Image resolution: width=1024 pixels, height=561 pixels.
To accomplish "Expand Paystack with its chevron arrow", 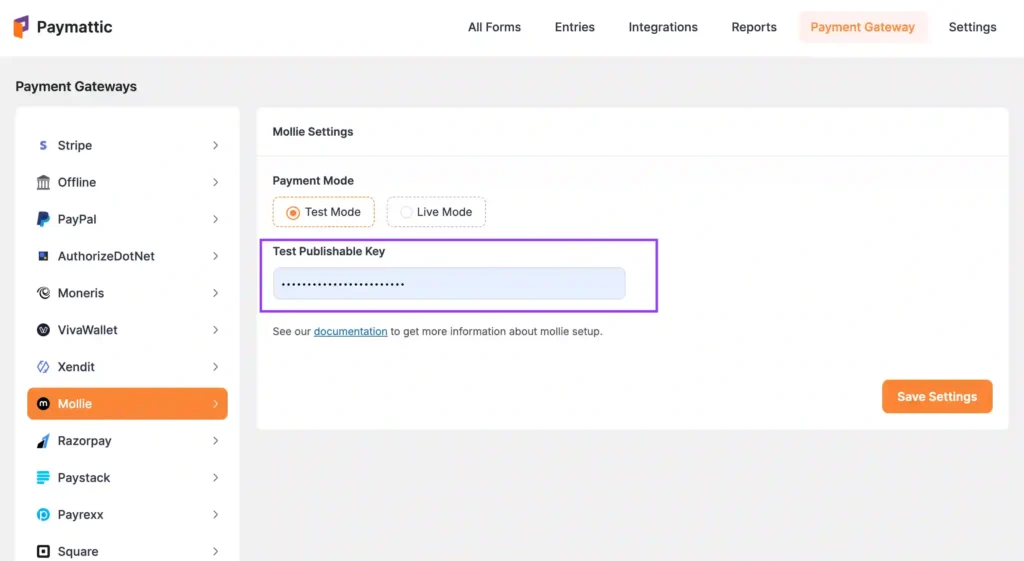I will 216,477.
